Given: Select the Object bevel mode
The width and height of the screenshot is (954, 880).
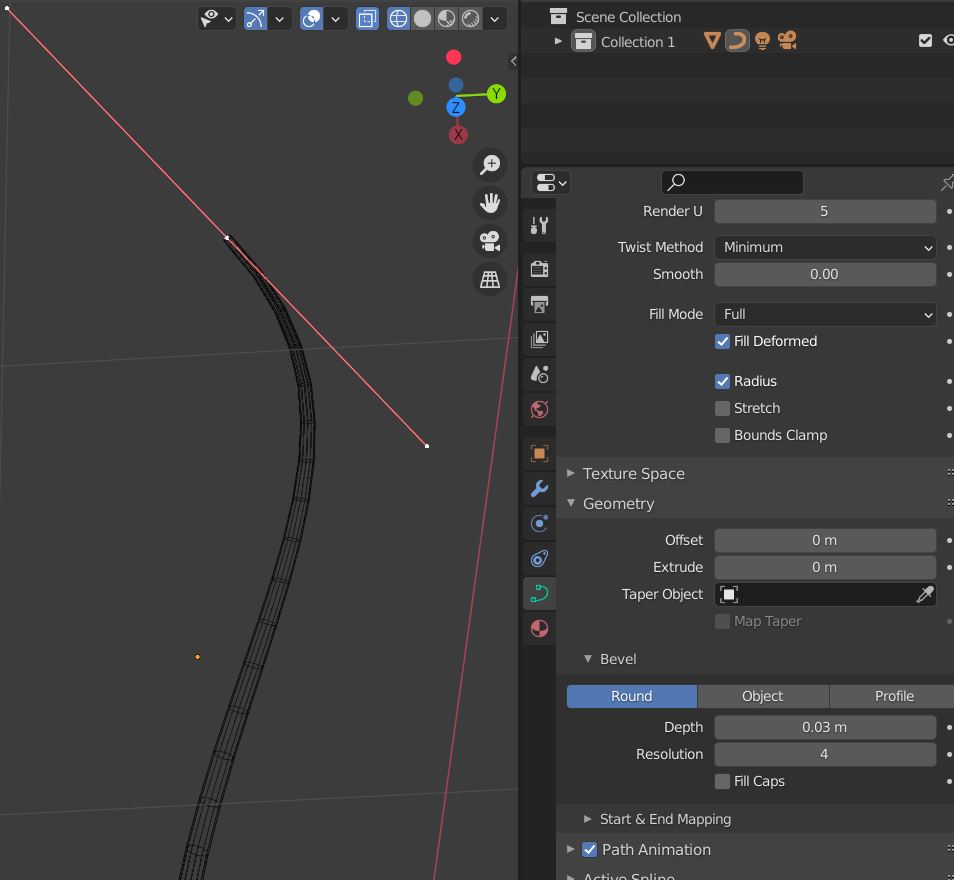Looking at the screenshot, I should coord(762,696).
